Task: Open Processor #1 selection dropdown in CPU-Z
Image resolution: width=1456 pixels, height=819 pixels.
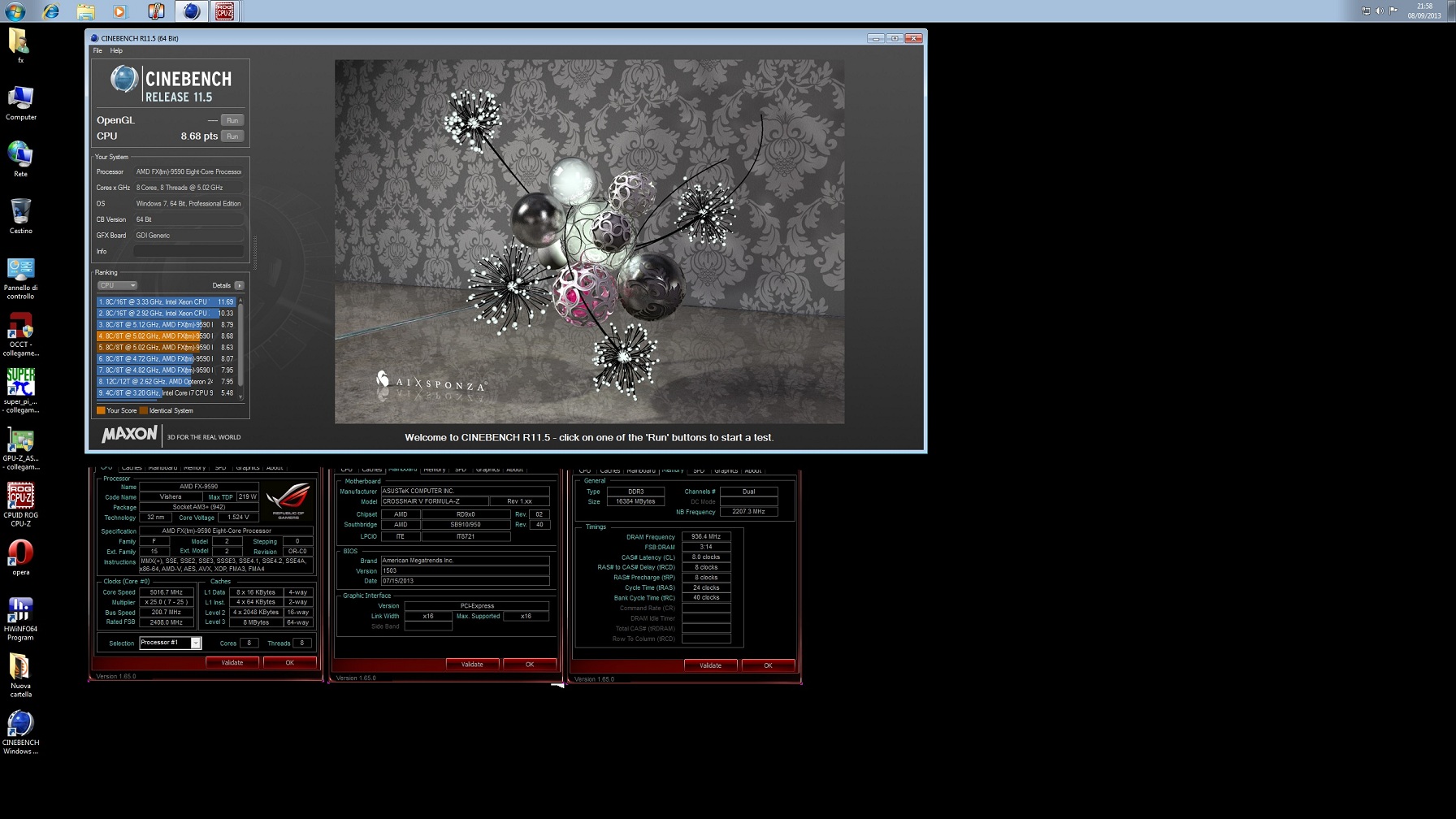Action: tap(170, 643)
